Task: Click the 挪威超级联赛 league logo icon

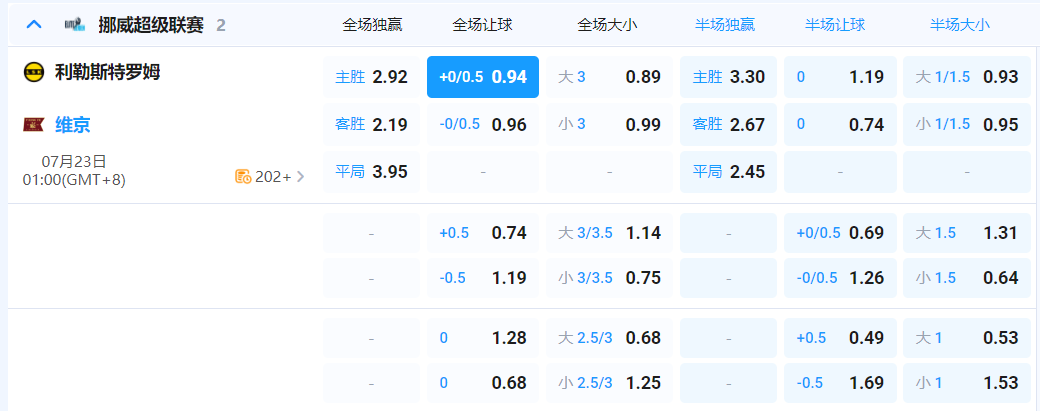Action: click(75, 25)
